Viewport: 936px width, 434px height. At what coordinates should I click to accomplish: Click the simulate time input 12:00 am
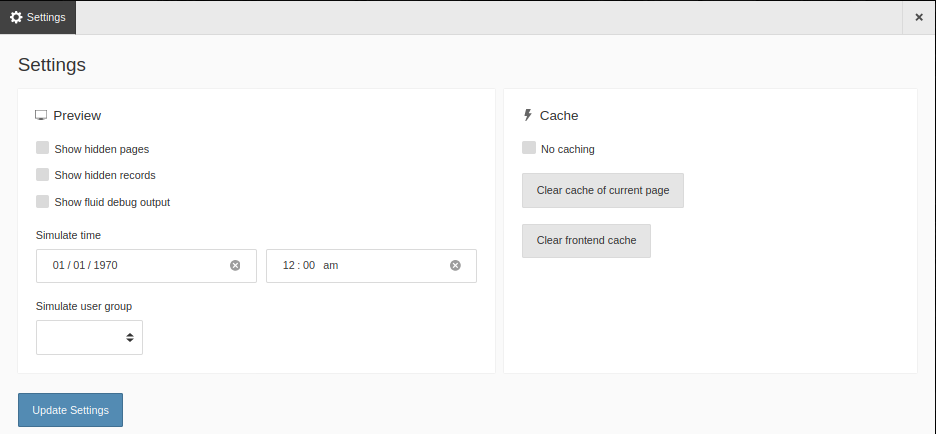371,266
